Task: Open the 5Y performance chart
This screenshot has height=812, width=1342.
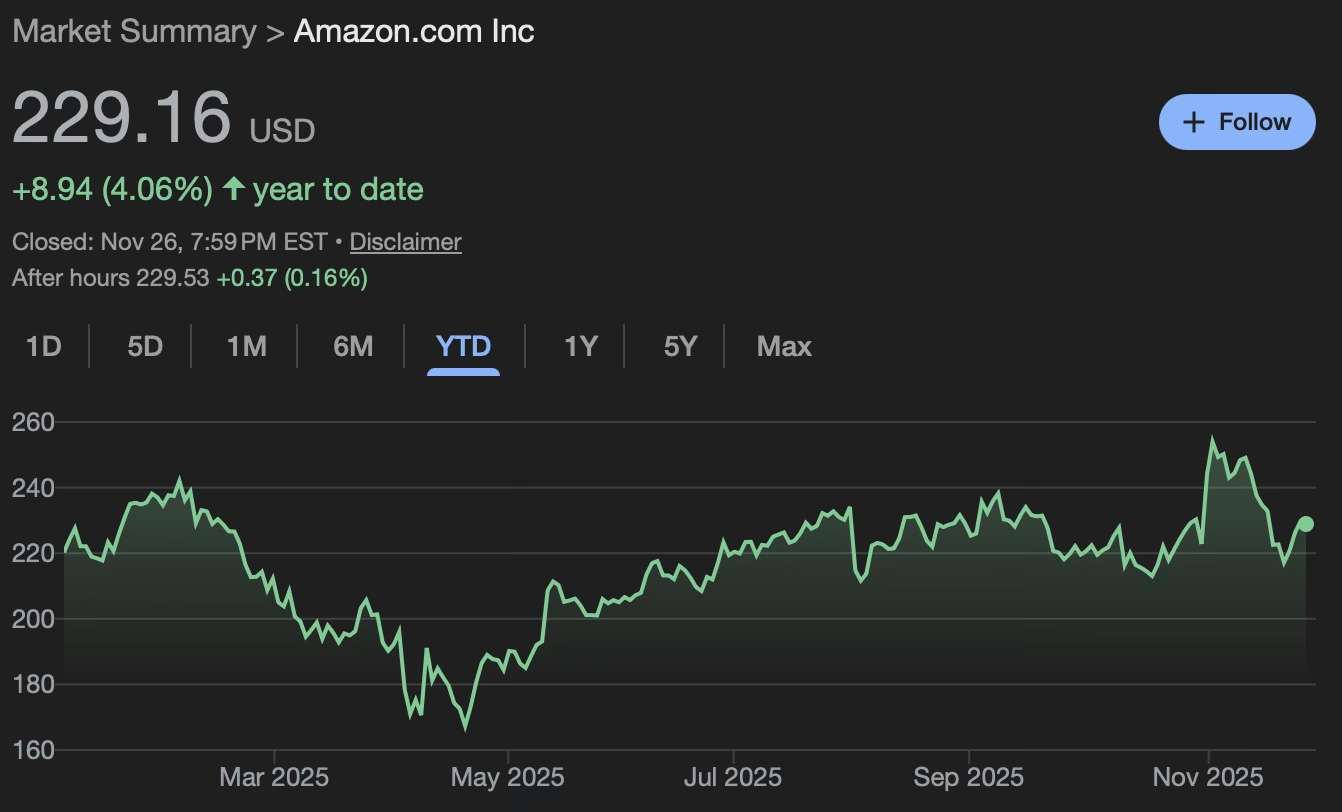Action: point(681,346)
